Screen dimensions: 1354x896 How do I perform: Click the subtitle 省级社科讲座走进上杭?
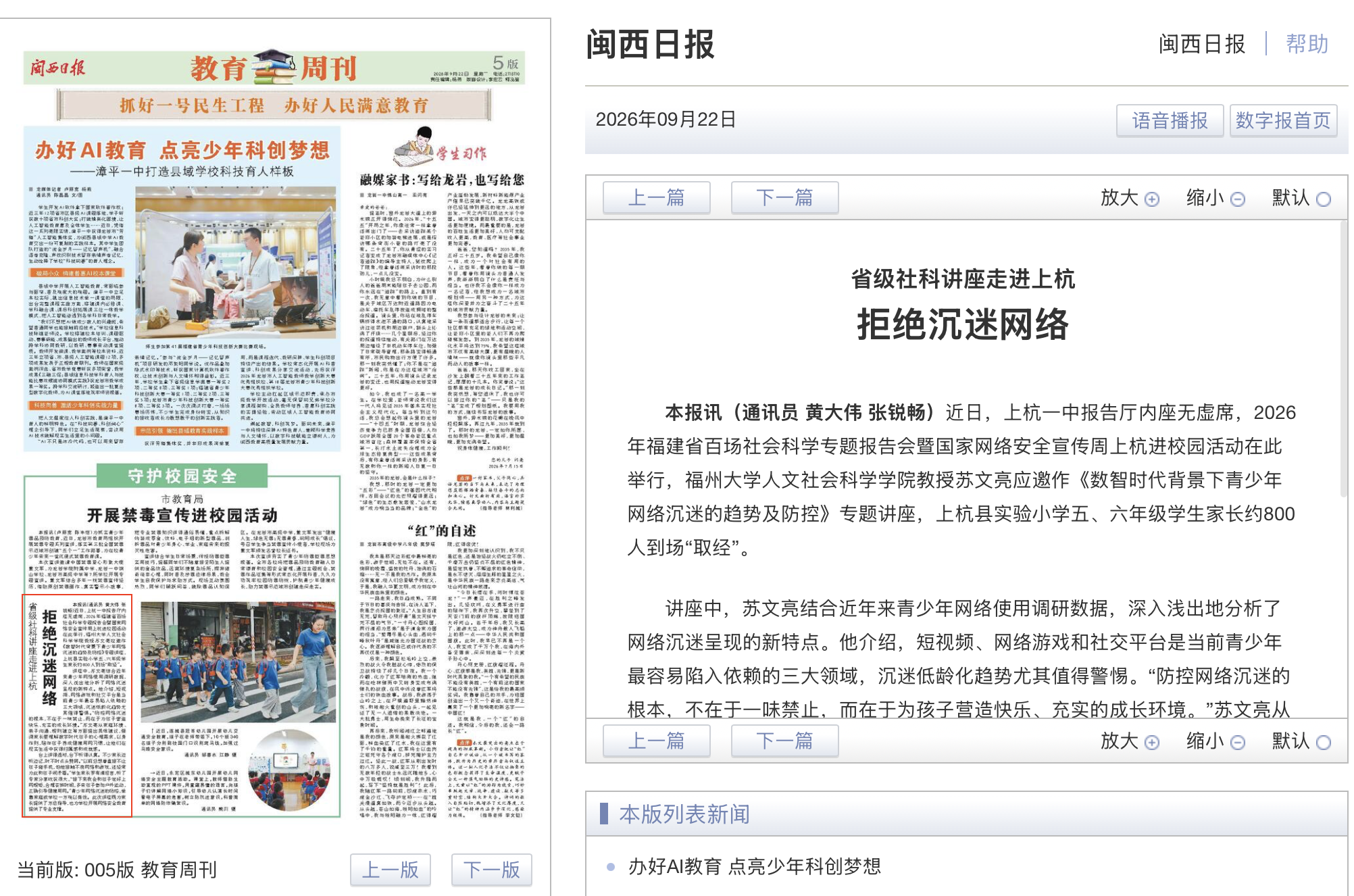[963, 278]
